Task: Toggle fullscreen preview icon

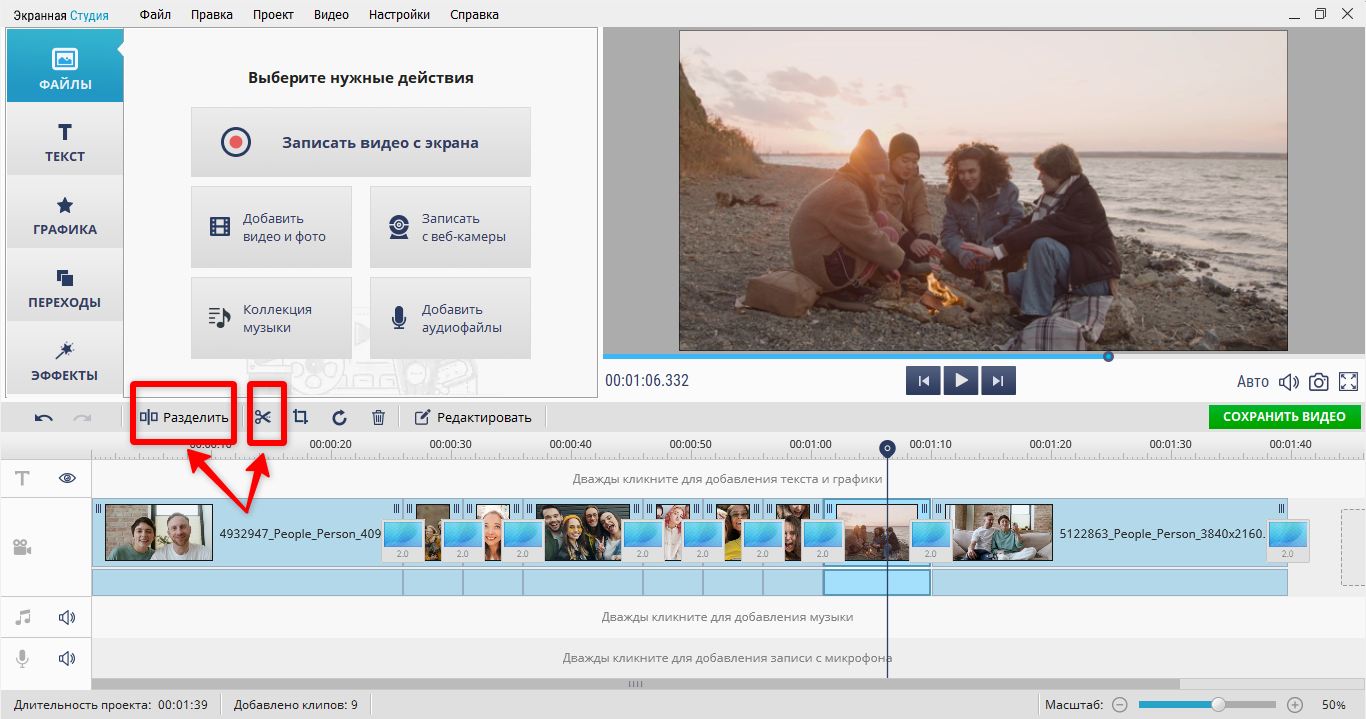Action: point(1348,381)
